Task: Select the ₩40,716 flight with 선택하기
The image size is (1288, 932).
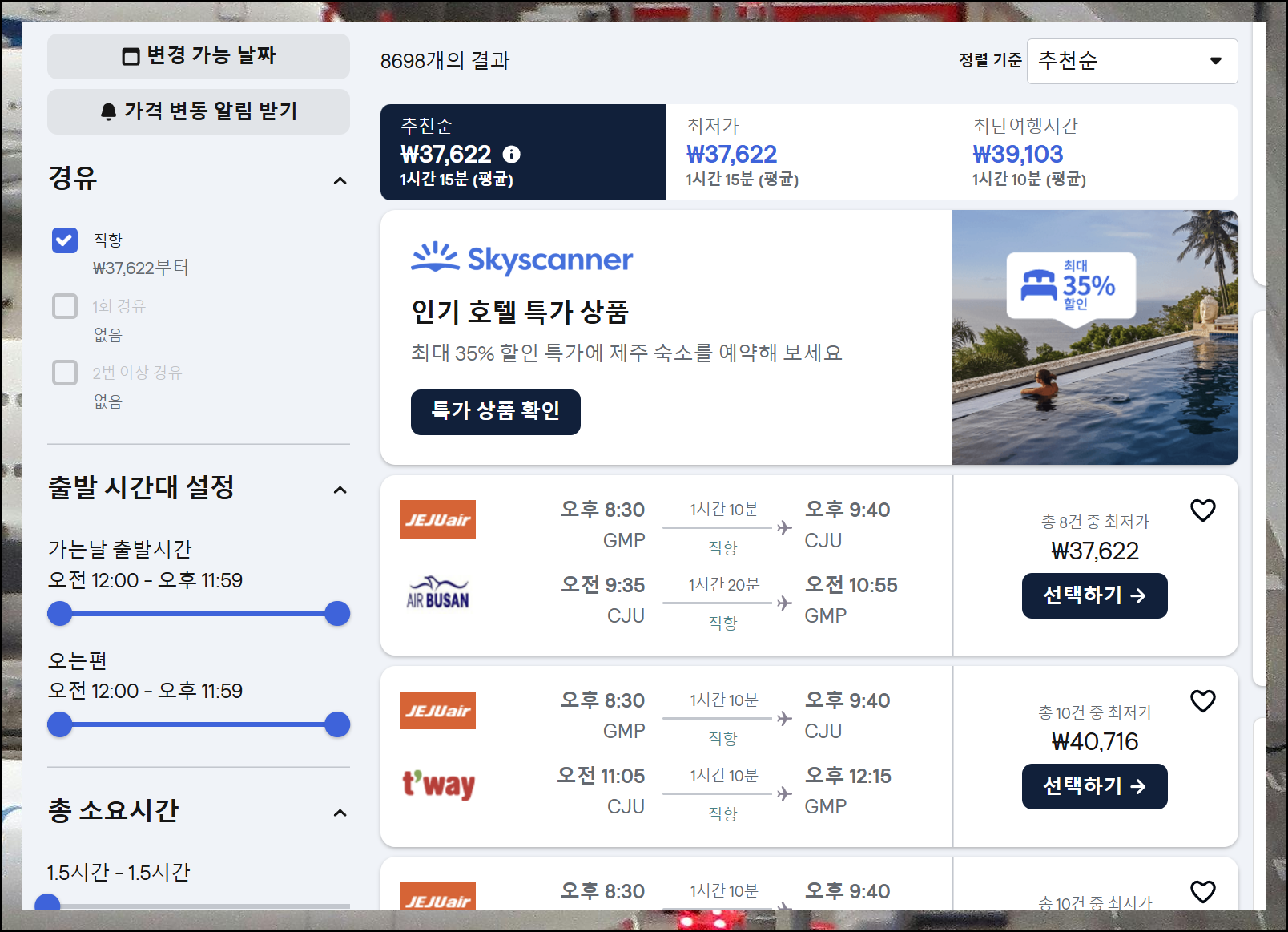Action: pos(1094,786)
